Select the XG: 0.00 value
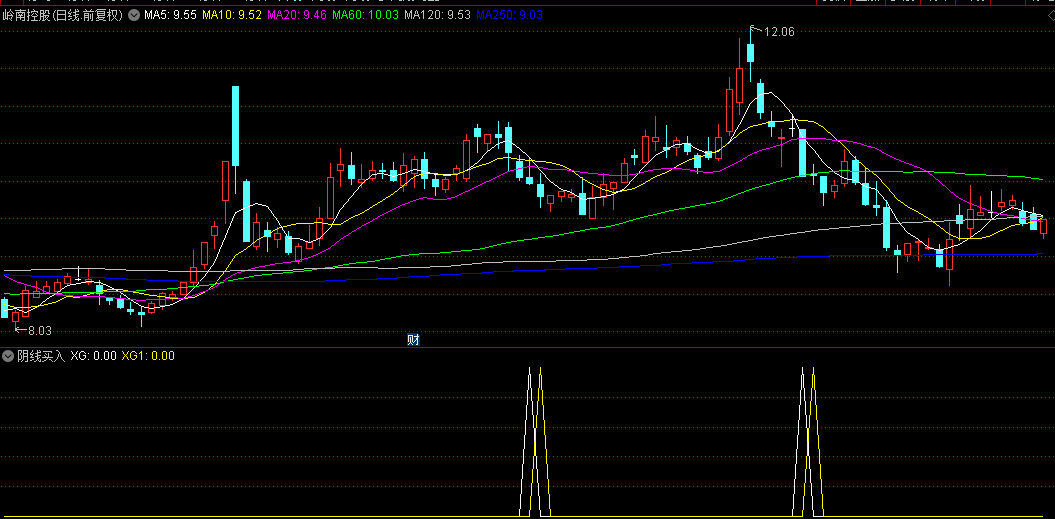This screenshot has width=1055, height=519. (94, 356)
